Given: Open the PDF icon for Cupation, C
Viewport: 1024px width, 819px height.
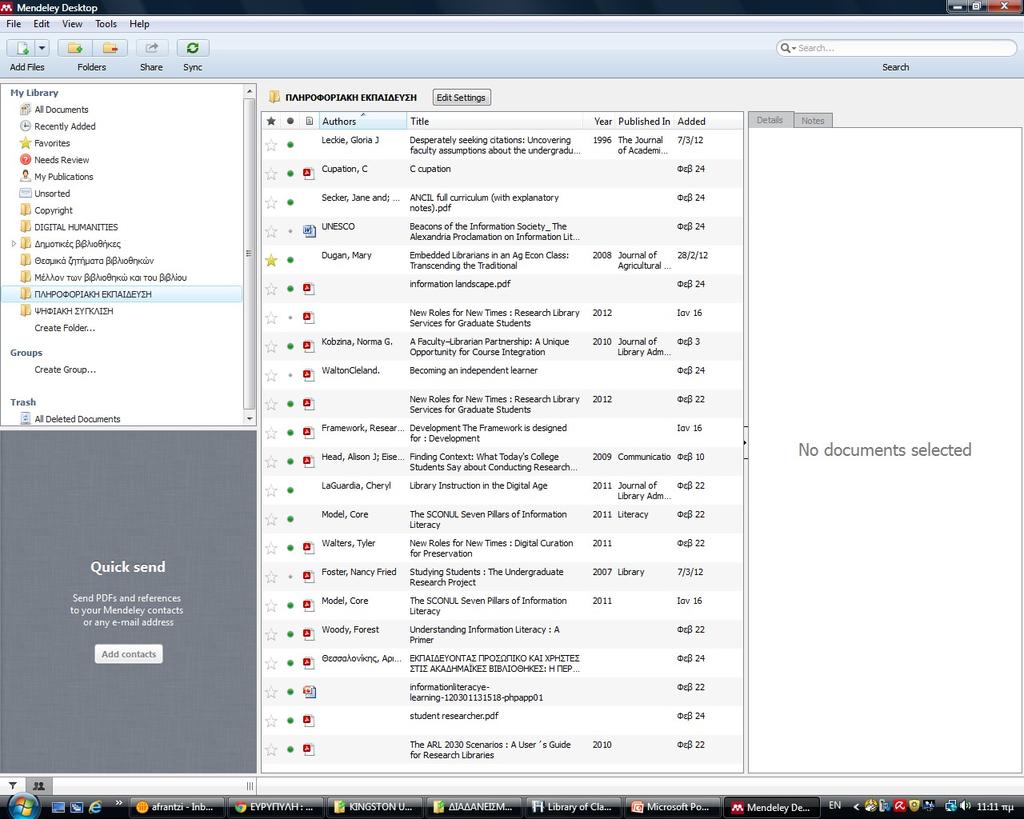Looking at the screenshot, I should [x=309, y=174].
